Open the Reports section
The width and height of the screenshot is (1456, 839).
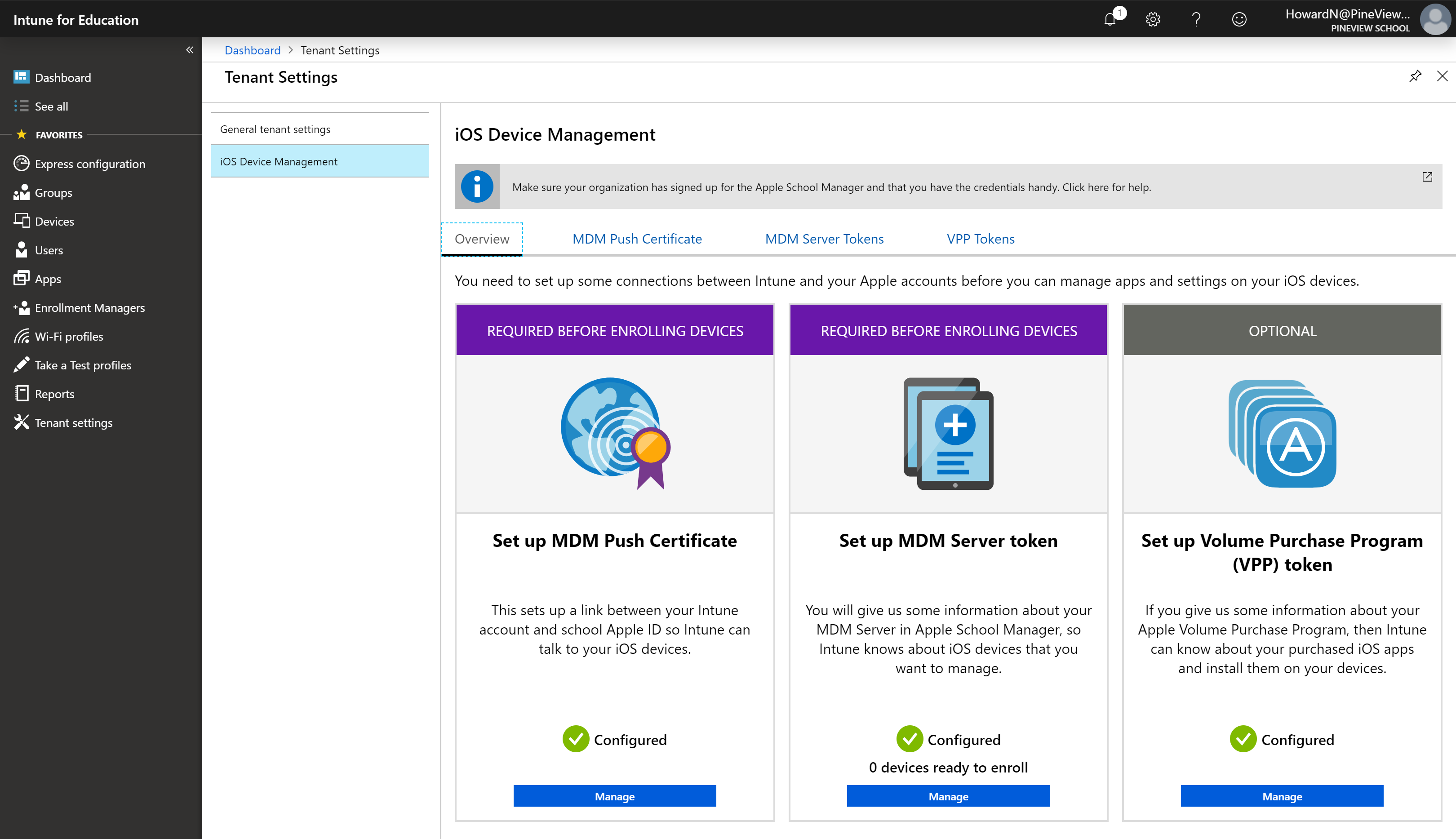(x=54, y=394)
